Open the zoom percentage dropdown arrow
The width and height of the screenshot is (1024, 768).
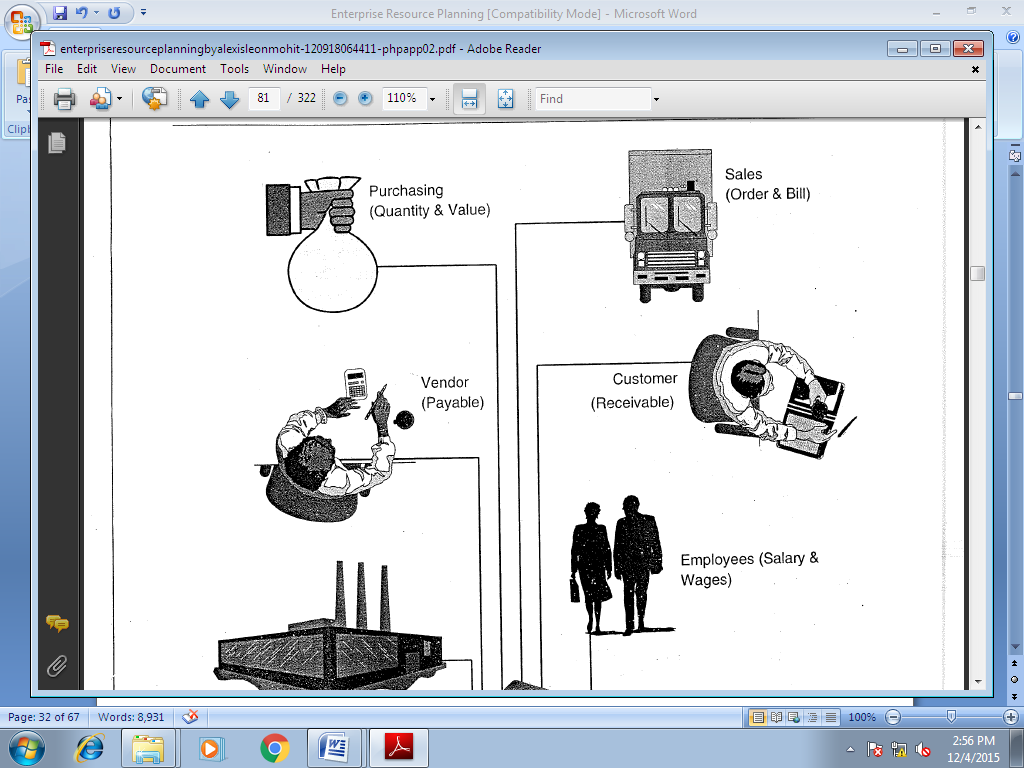(x=432, y=99)
